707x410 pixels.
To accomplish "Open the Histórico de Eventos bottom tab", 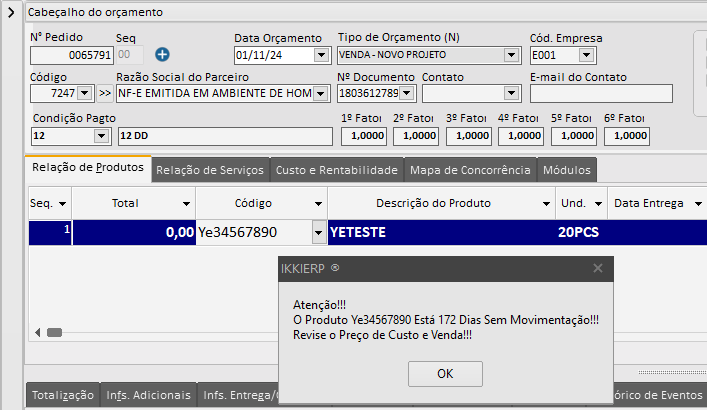I will click(x=658, y=395).
